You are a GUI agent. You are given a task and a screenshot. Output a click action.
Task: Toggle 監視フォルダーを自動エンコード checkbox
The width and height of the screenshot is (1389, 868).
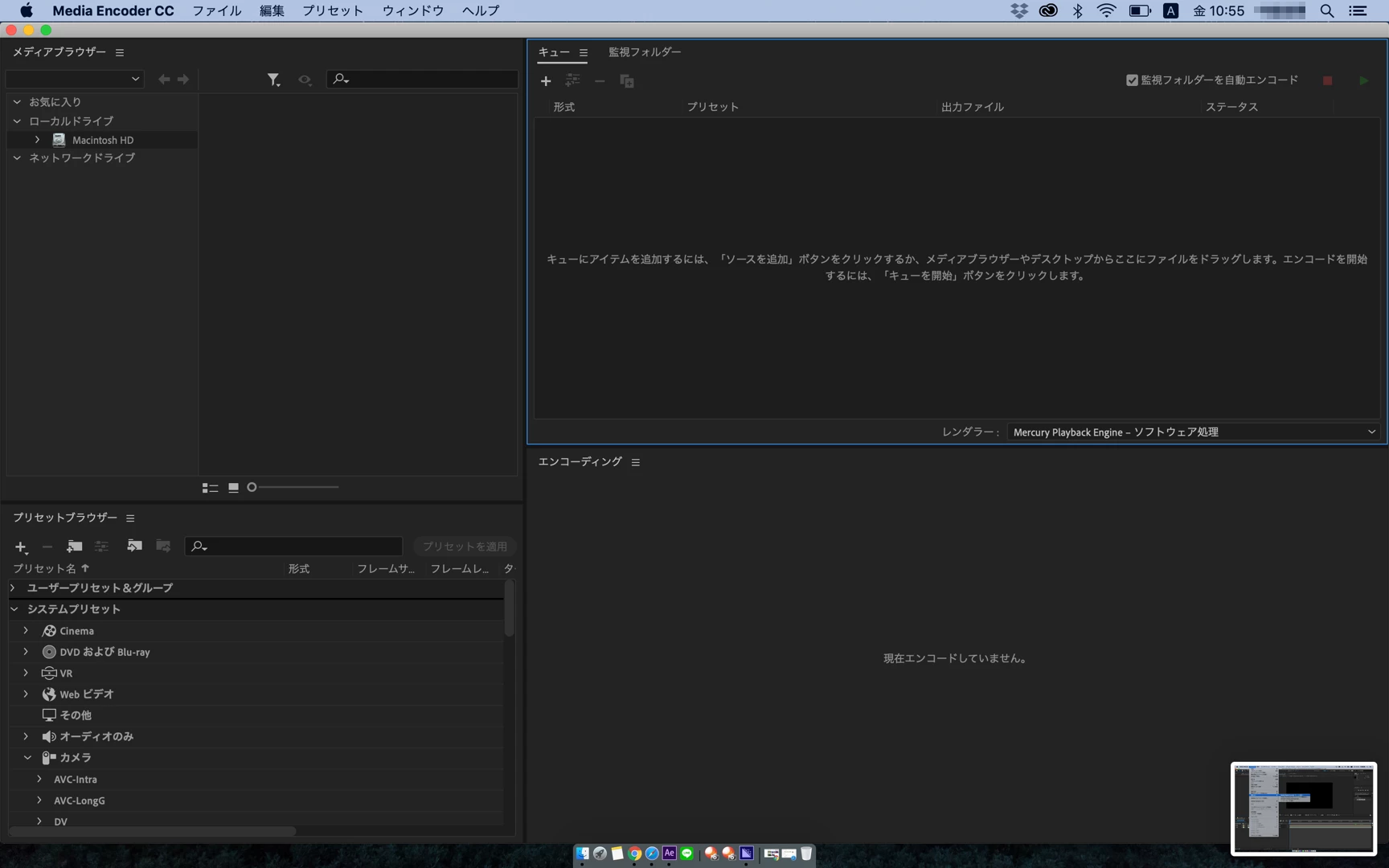1132,80
